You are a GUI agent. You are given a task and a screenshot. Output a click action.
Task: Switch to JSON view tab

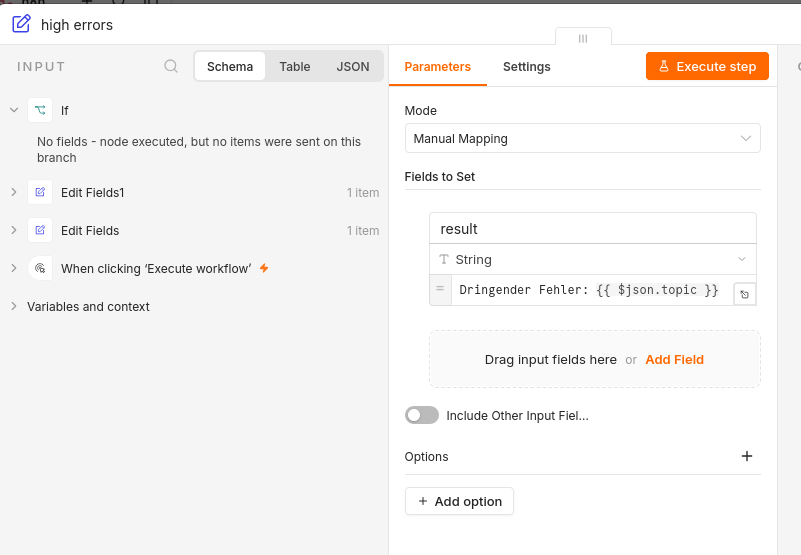[x=352, y=66]
